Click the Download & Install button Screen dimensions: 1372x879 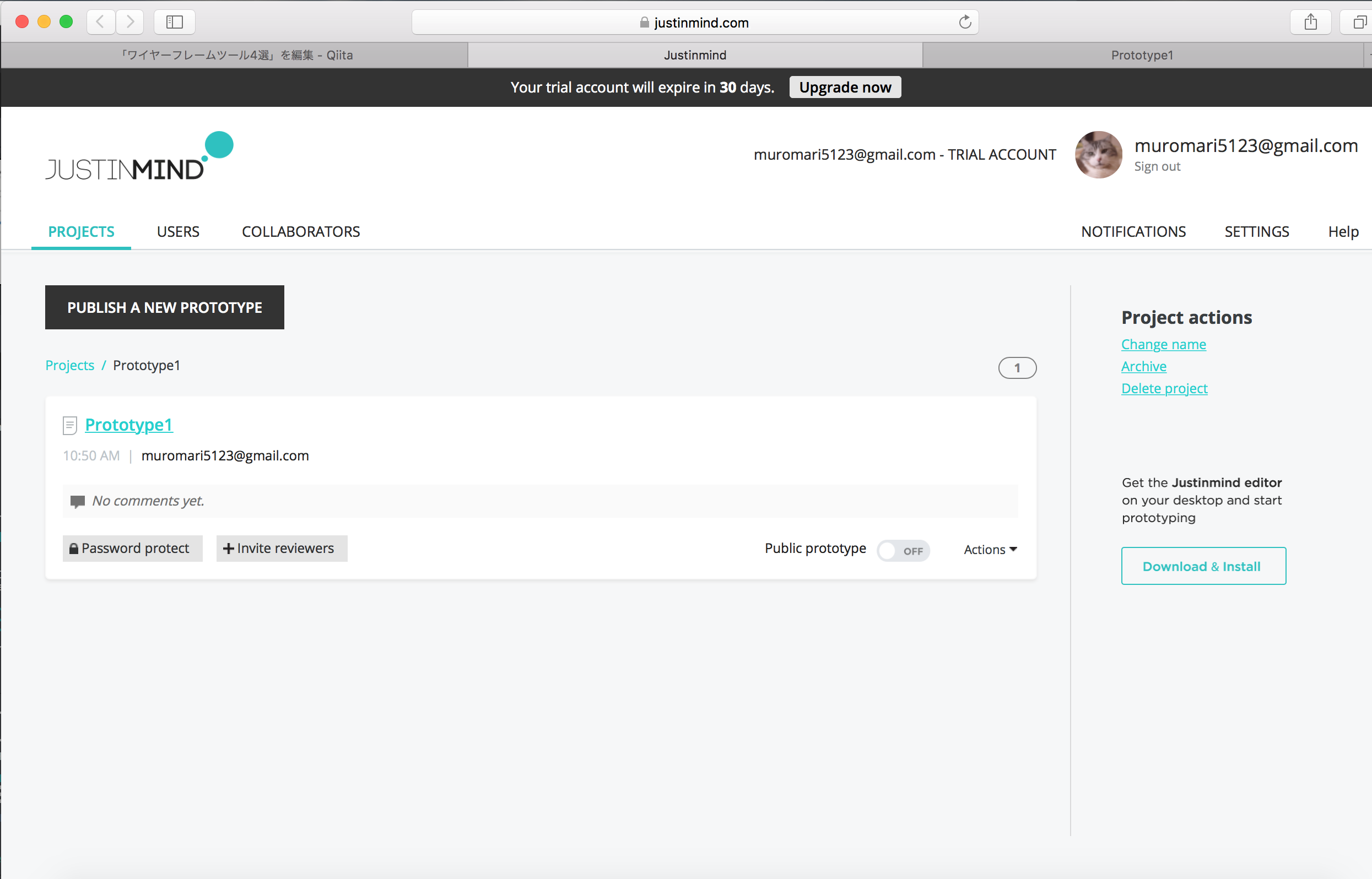point(1201,566)
